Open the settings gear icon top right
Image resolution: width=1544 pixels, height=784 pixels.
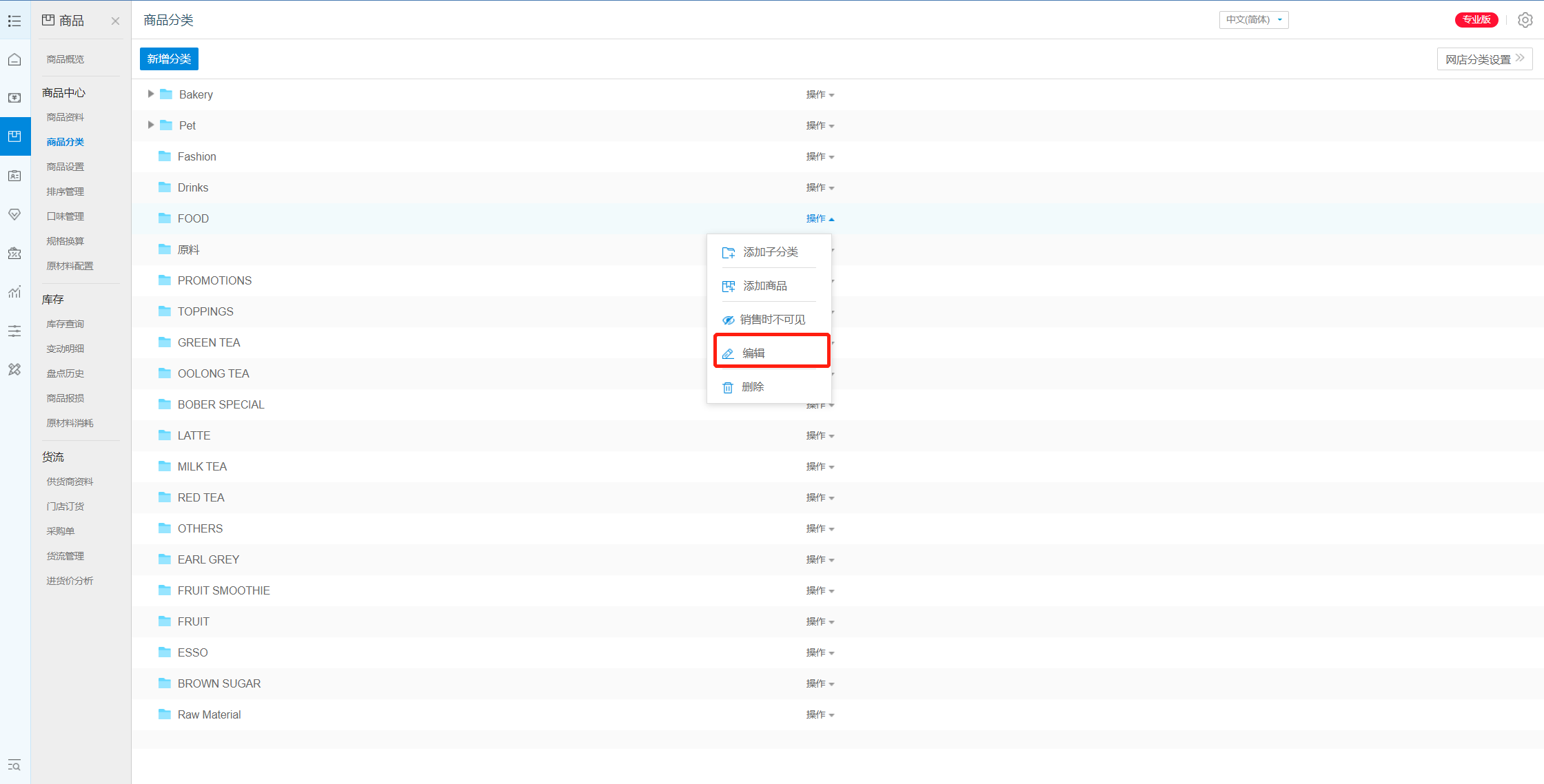click(1525, 20)
